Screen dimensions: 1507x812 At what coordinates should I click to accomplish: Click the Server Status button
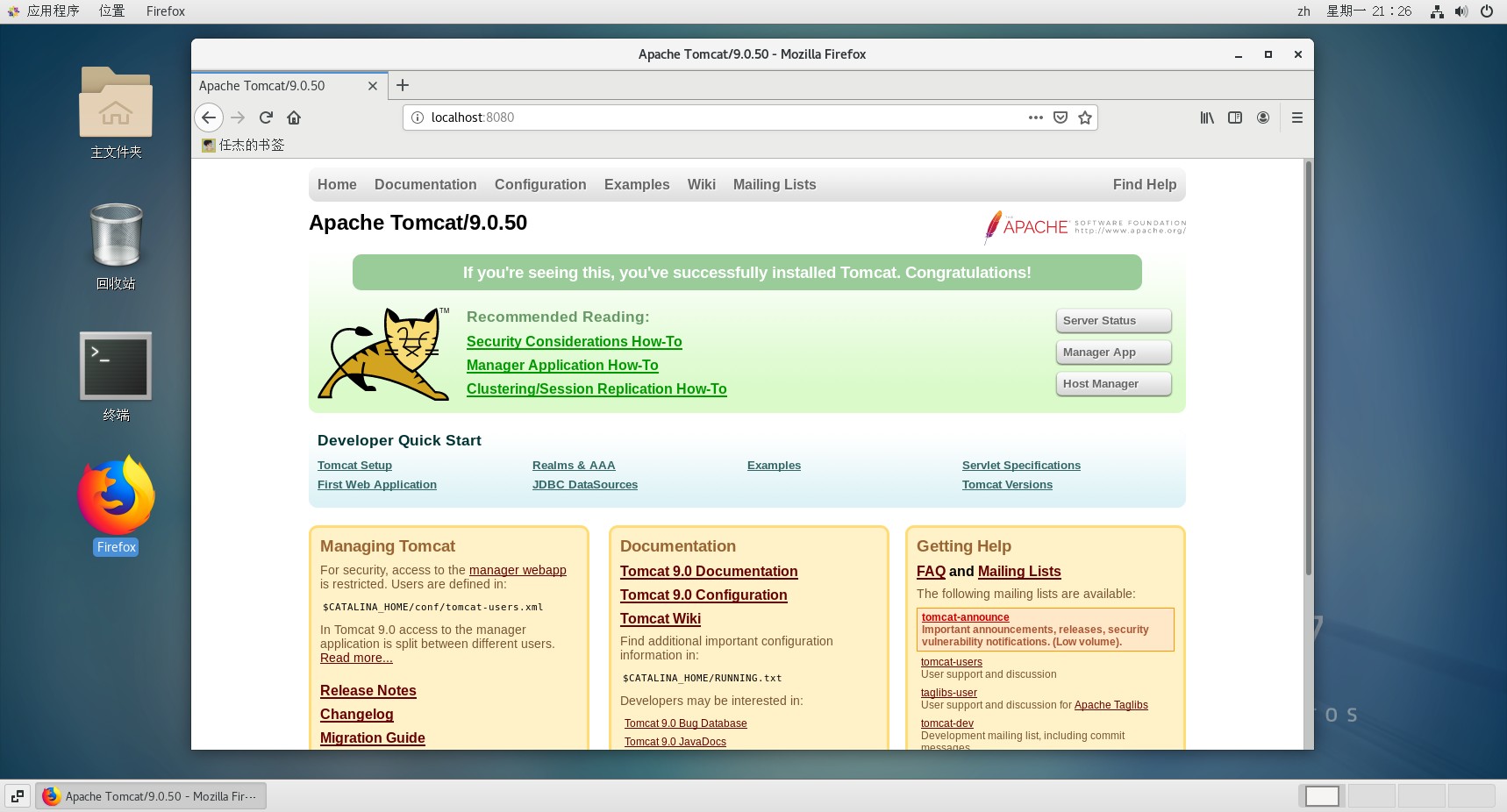tap(1113, 321)
